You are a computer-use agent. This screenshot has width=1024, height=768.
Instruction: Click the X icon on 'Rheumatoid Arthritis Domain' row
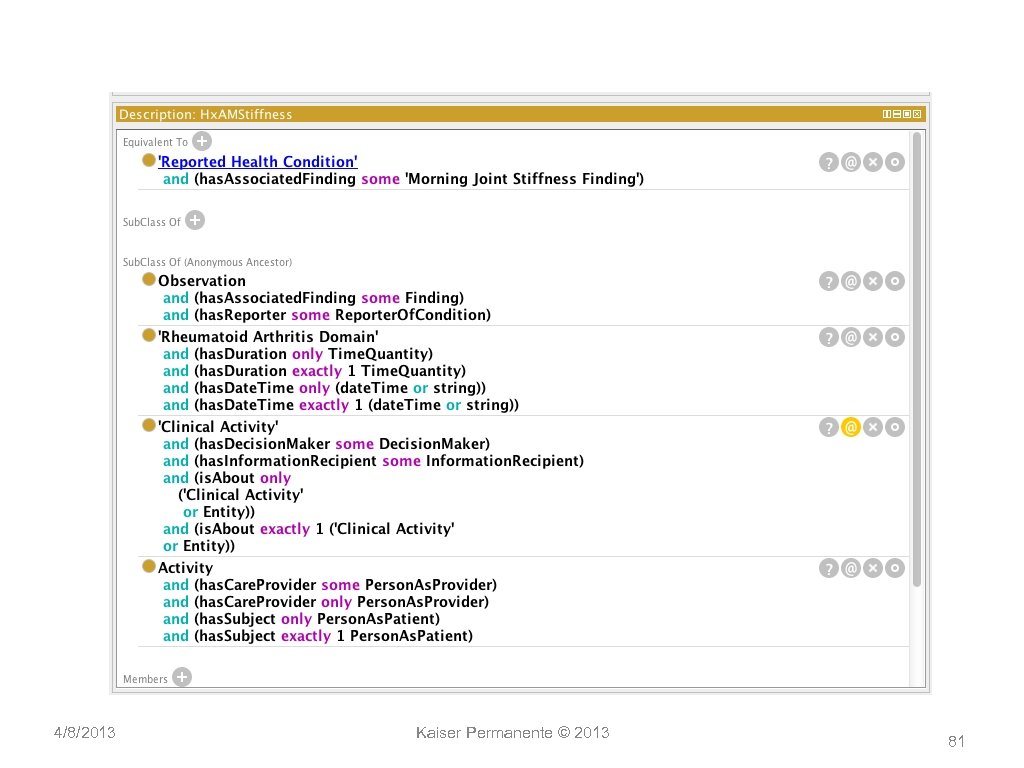[x=873, y=338]
